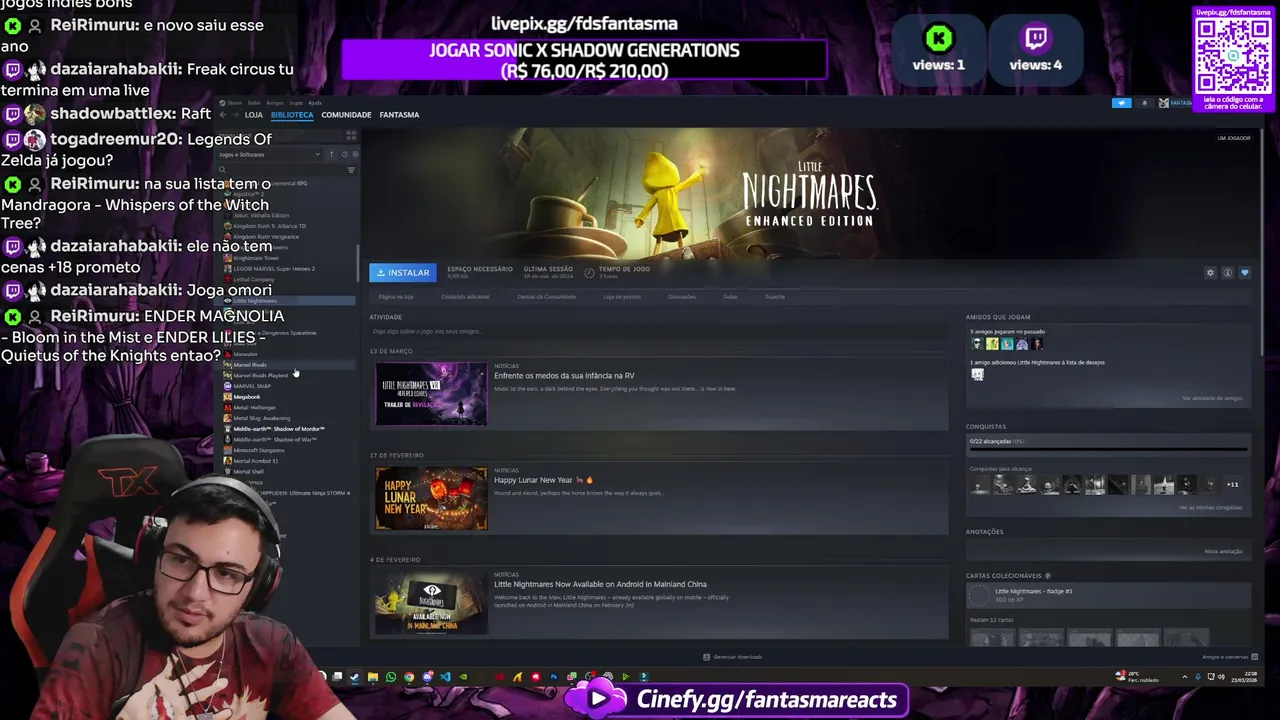This screenshot has width=1280, height=720.
Task: Click the blue INSTALAR button
Action: (403, 273)
